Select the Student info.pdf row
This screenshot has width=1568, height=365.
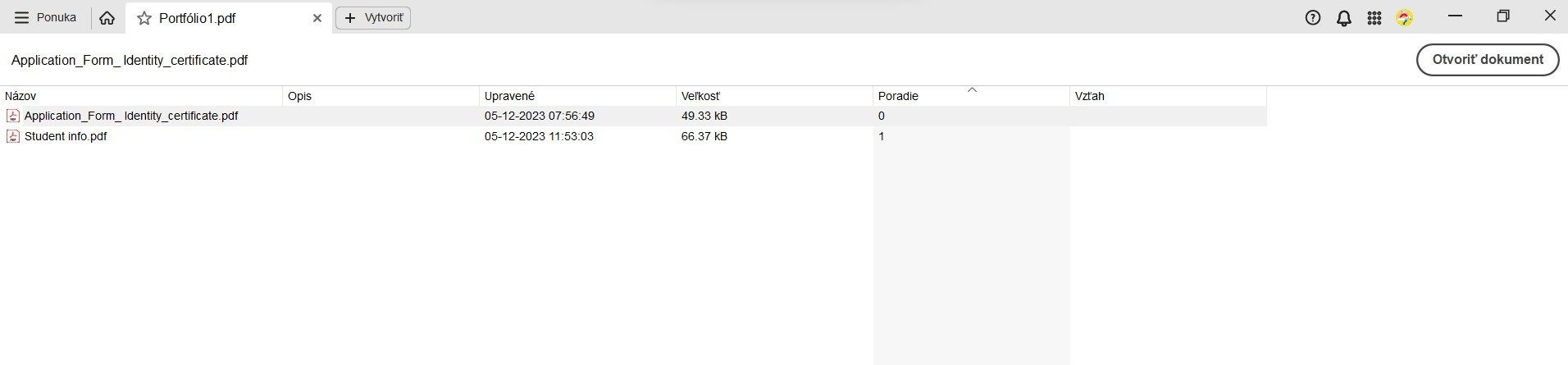(x=66, y=137)
